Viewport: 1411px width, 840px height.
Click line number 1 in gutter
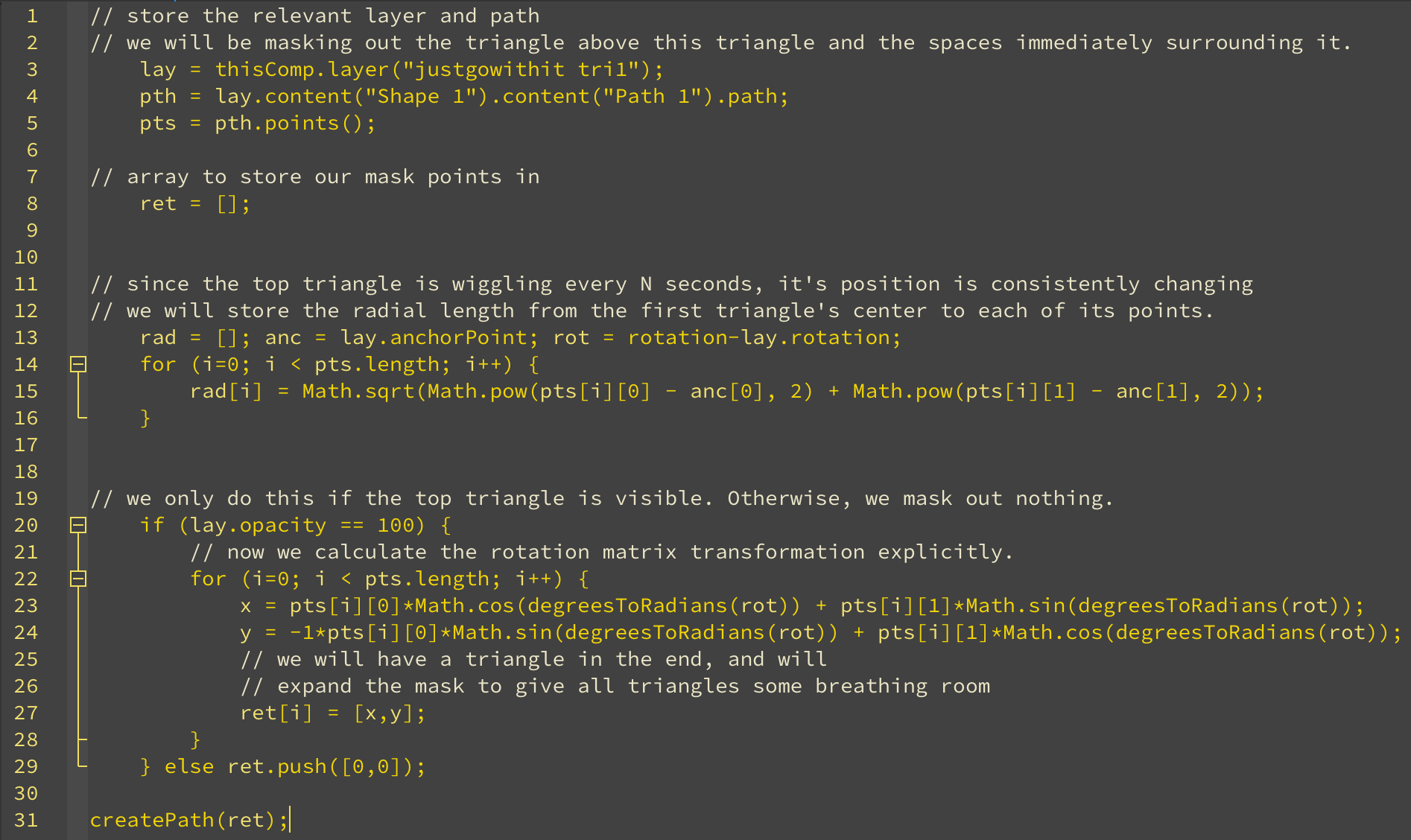click(x=32, y=16)
